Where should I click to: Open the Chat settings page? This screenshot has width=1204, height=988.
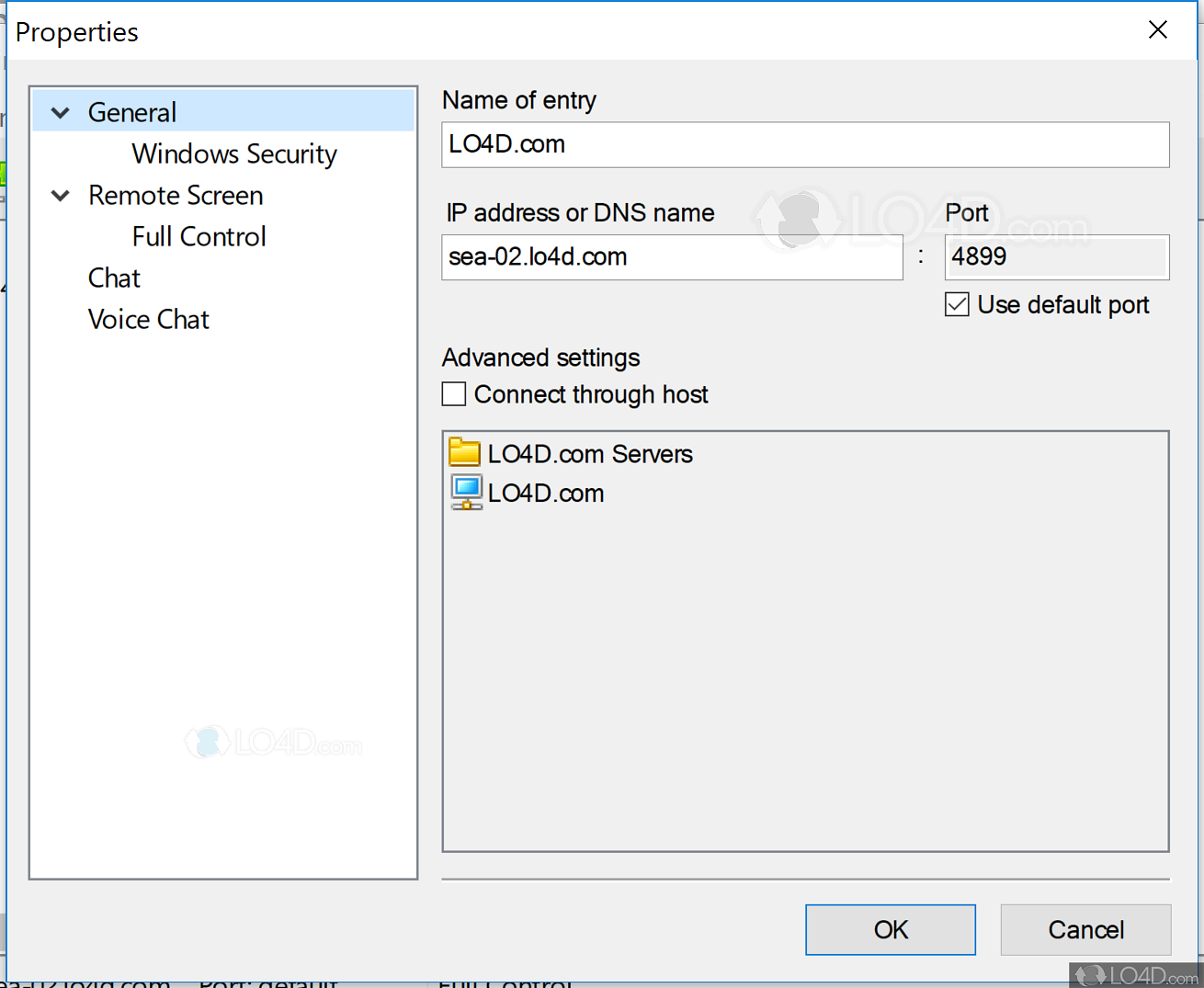pos(114,278)
